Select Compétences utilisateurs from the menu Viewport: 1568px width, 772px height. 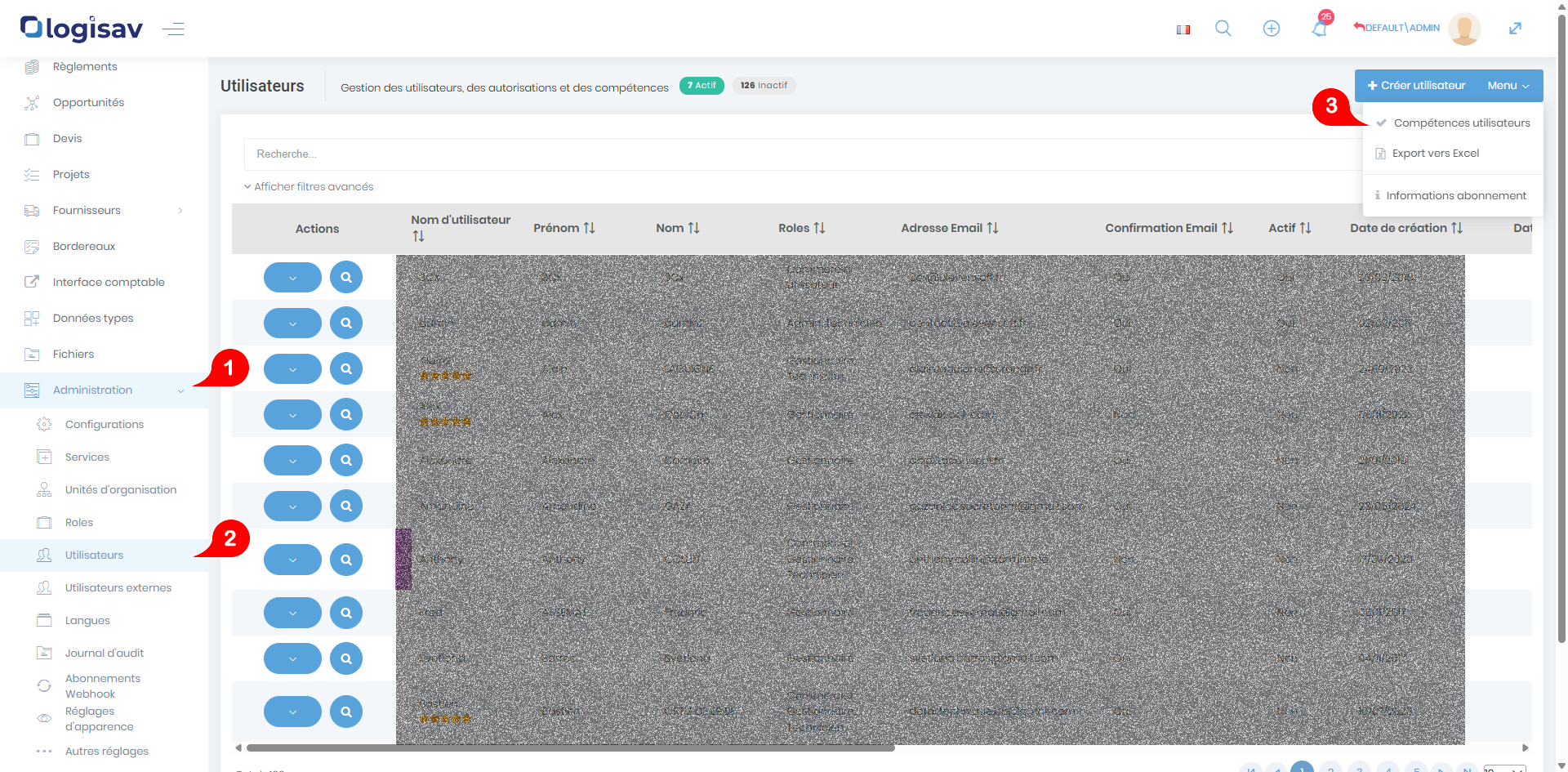(x=1461, y=123)
